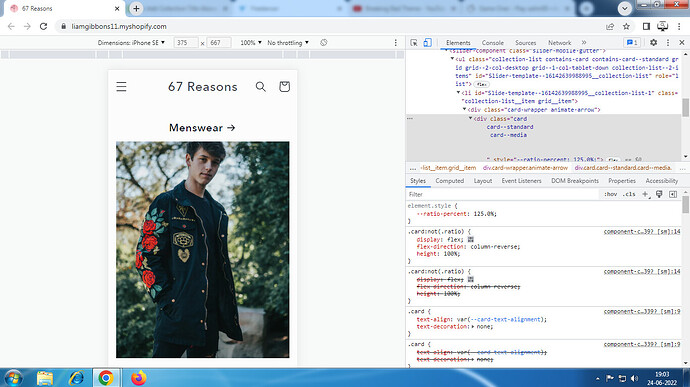Switch to the Console panel
Screen dimensions: 690x387
(492, 43)
